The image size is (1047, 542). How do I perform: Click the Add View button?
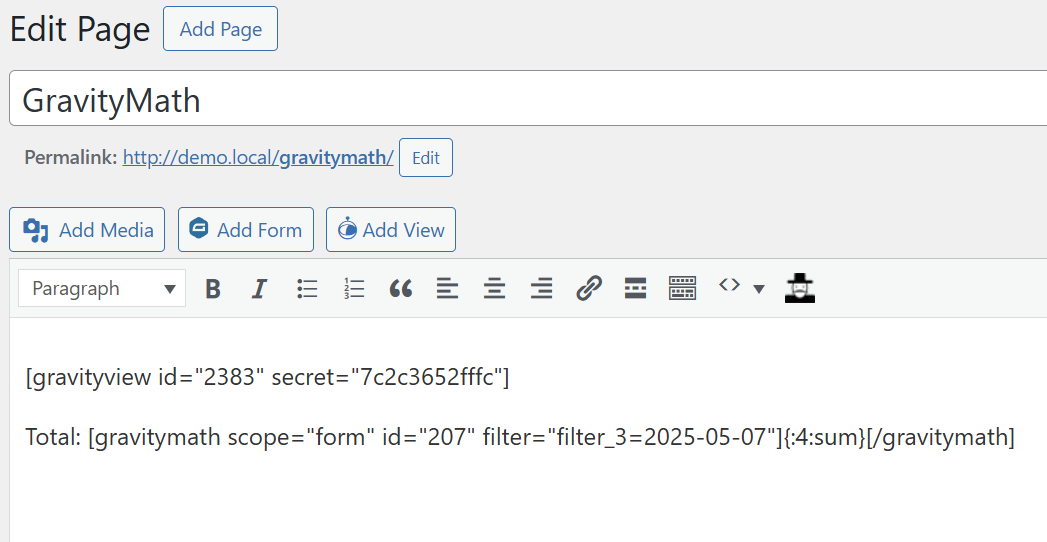pos(391,230)
